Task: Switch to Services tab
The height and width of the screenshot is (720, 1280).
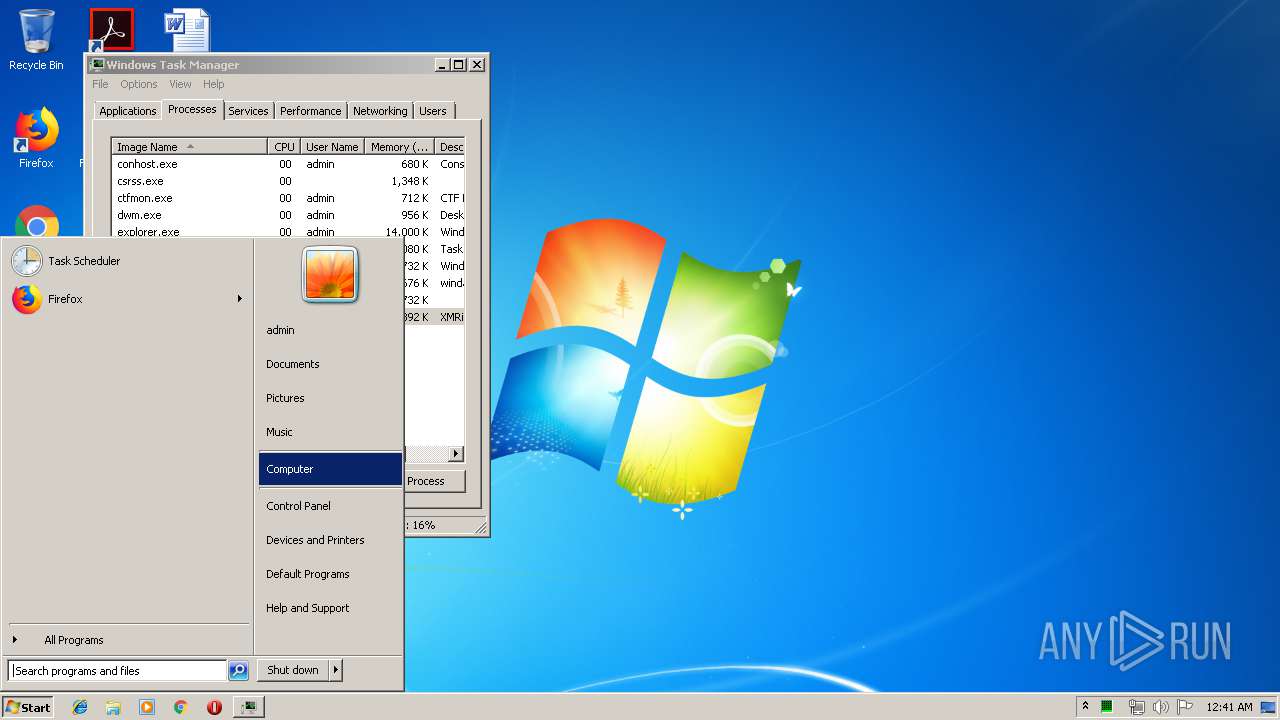Action: [248, 111]
